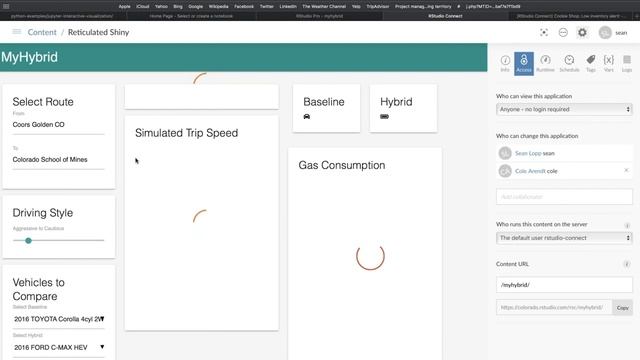Open the more options ellipsis icon

coord(563,33)
